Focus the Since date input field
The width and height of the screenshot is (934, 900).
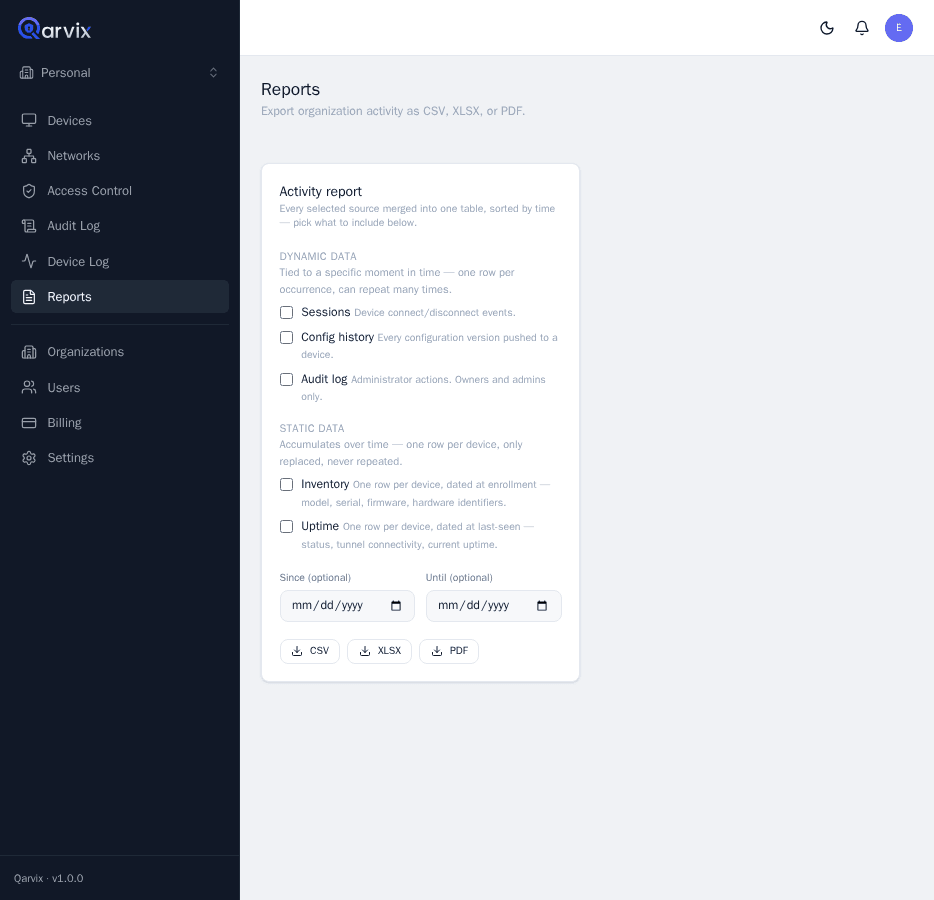[x=347, y=606]
